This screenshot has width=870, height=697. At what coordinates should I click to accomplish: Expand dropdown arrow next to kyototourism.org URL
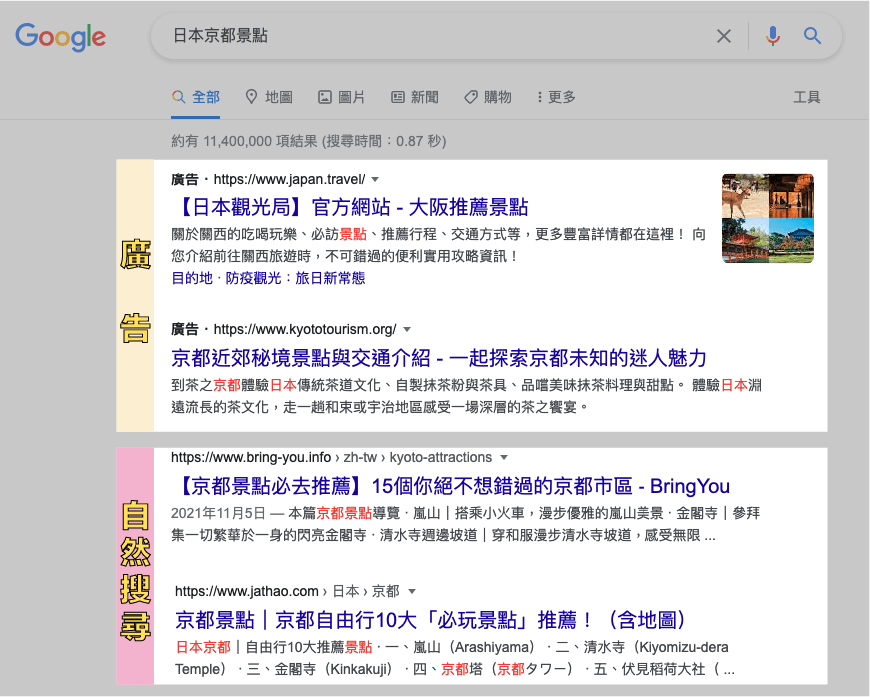[407, 330]
